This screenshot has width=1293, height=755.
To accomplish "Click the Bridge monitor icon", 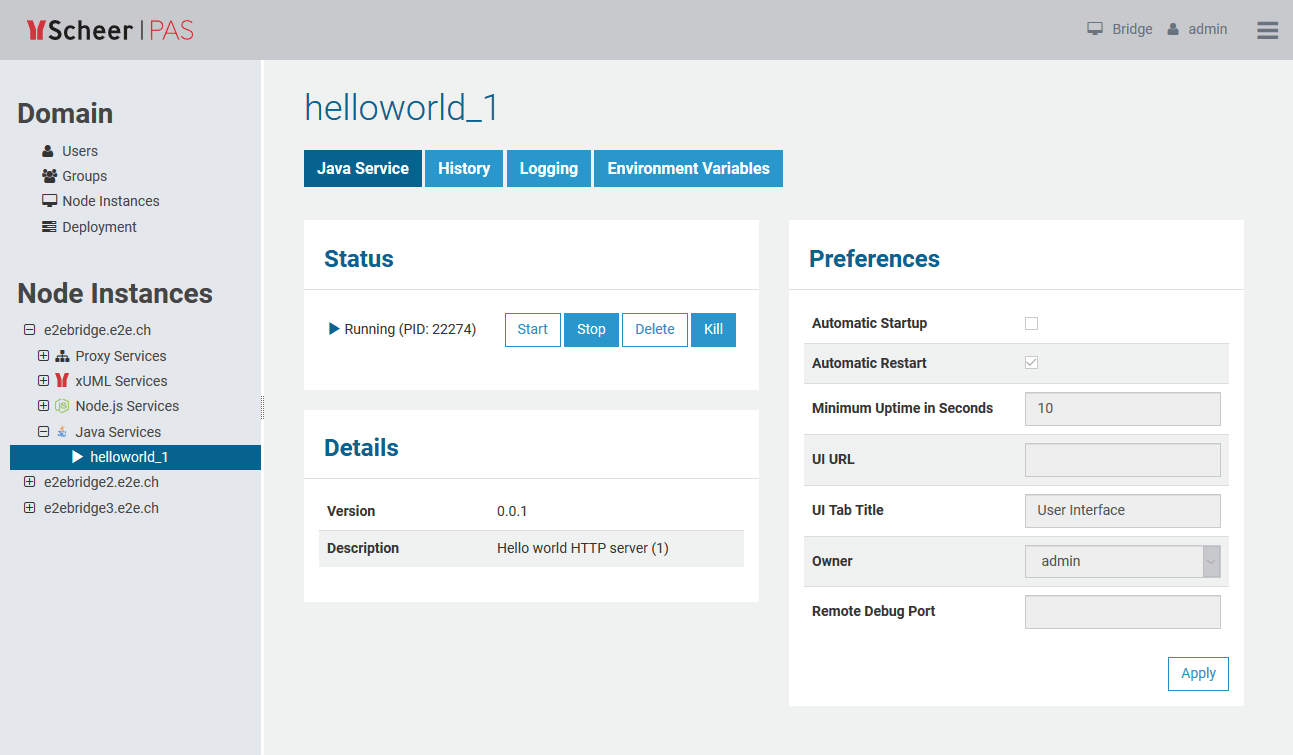I will (1095, 29).
